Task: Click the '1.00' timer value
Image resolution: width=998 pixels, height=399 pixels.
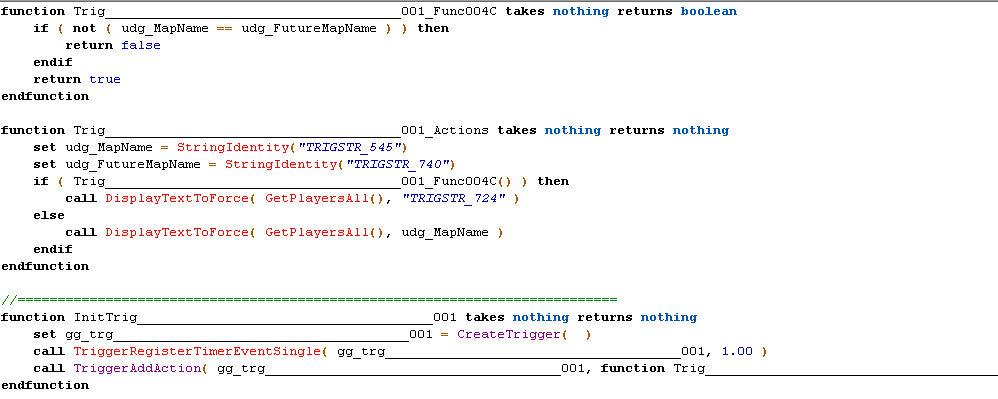Action: (x=737, y=351)
